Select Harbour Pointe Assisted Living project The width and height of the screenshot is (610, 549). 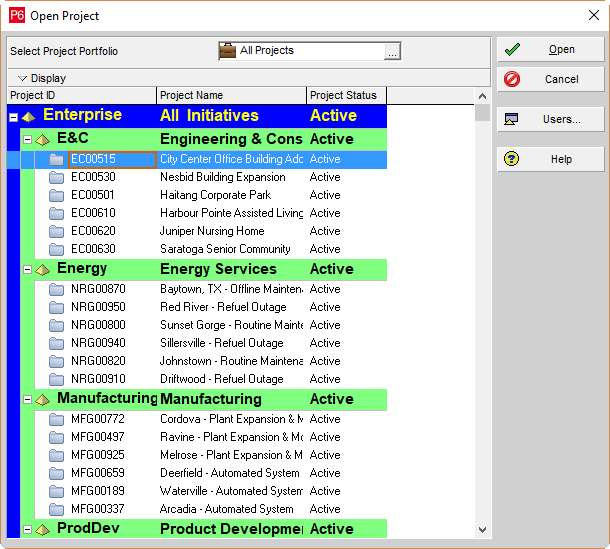(x=231, y=213)
